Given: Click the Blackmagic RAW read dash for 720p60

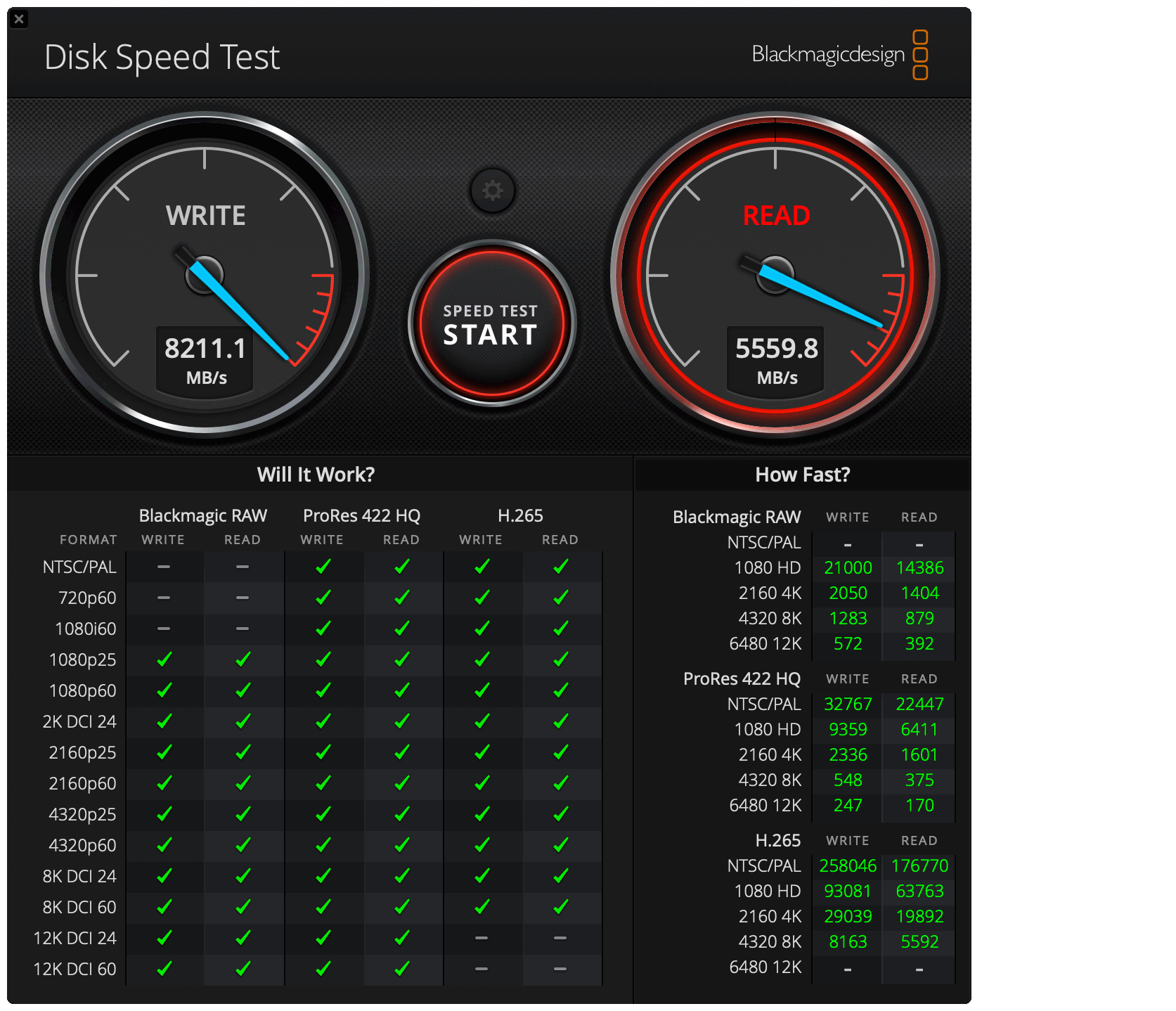Looking at the screenshot, I should tap(243, 598).
